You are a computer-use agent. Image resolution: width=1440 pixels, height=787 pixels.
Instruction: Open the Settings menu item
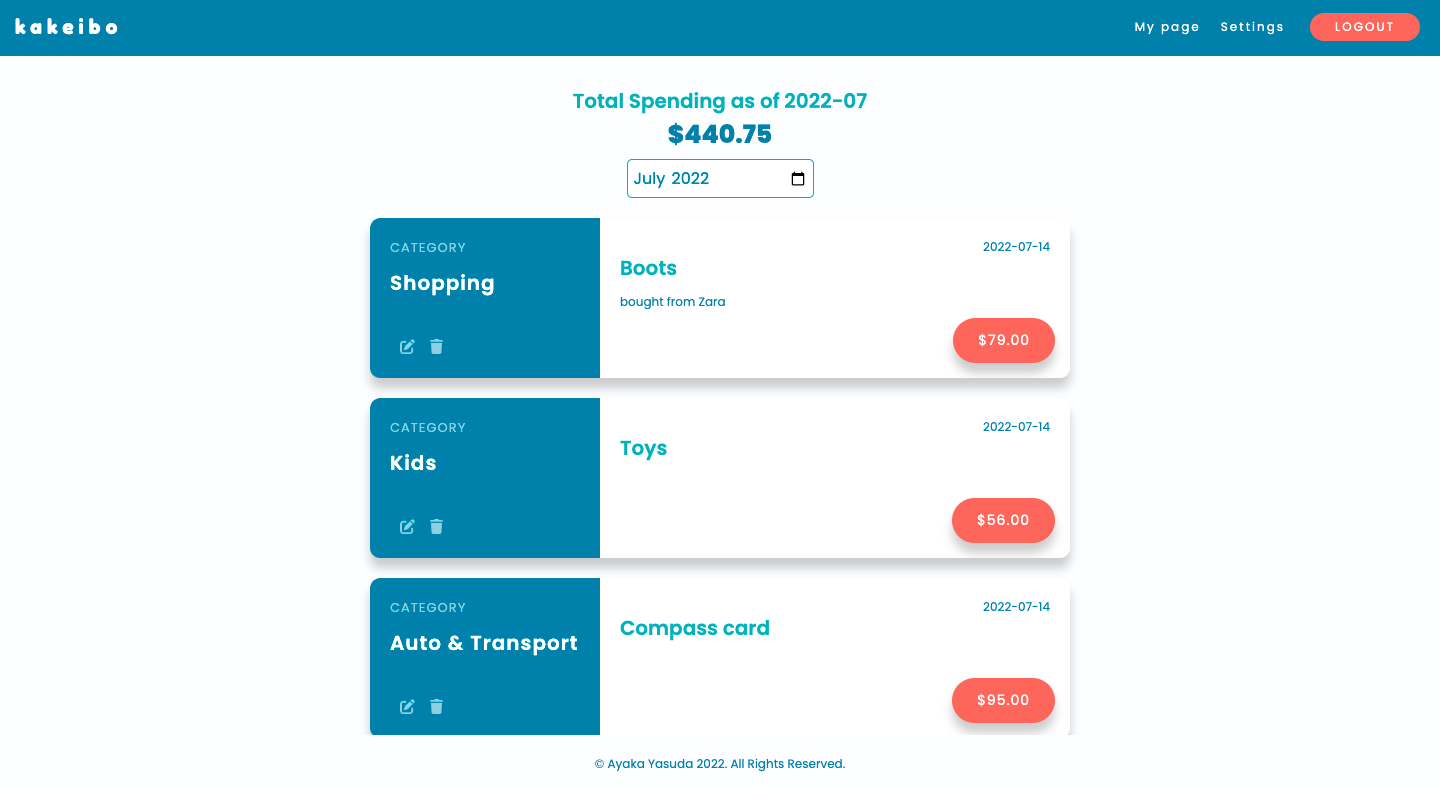click(x=1251, y=27)
